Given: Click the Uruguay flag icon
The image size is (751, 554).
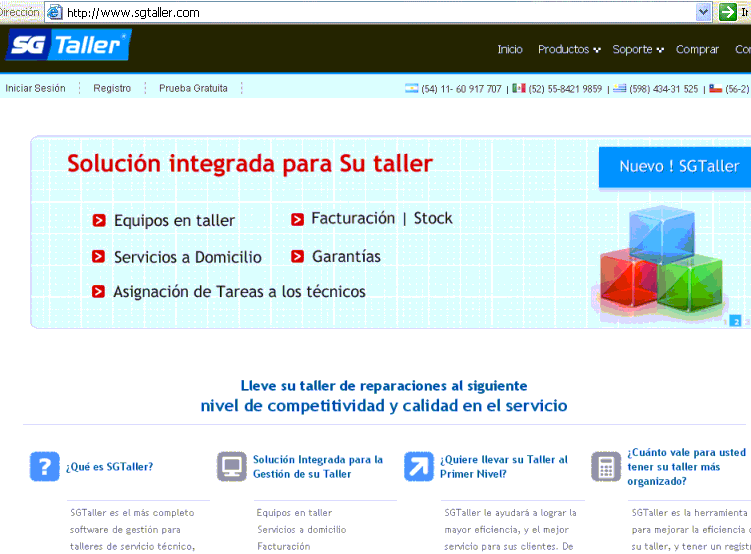Looking at the screenshot, I should 620,88.
